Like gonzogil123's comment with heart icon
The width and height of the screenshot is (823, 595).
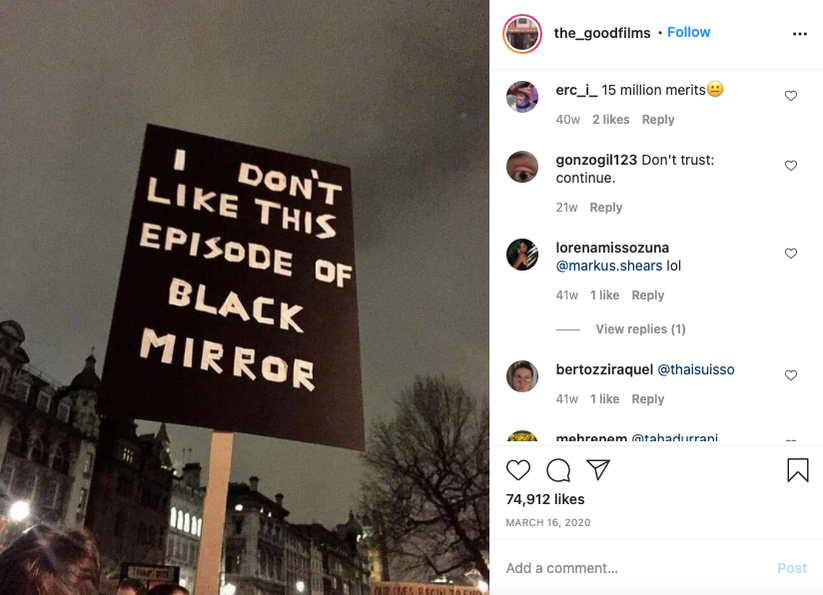point(790,165)
